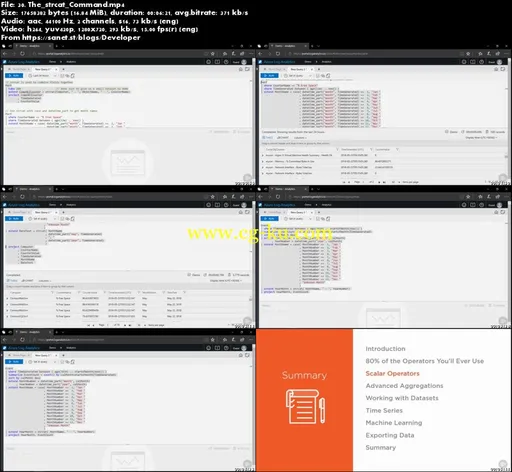The height and width of the screenshot is (472, 512).
Task: Click 'Exporting Data' in slide list
Action: pyautogui.click(x=390, y=435)
